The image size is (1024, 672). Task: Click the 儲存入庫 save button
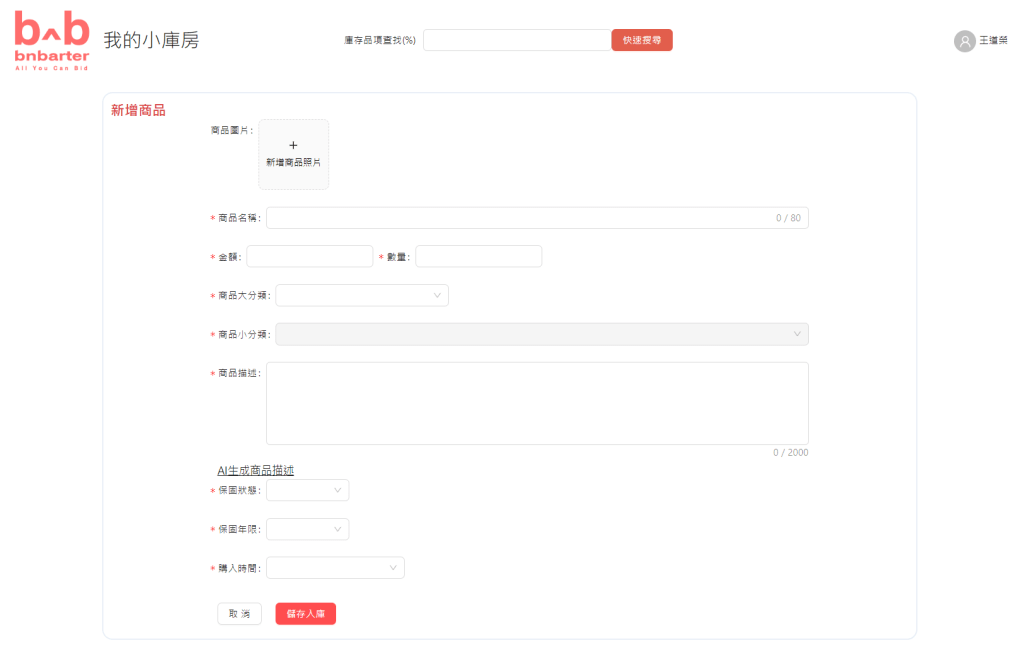[x=305, y=614]
